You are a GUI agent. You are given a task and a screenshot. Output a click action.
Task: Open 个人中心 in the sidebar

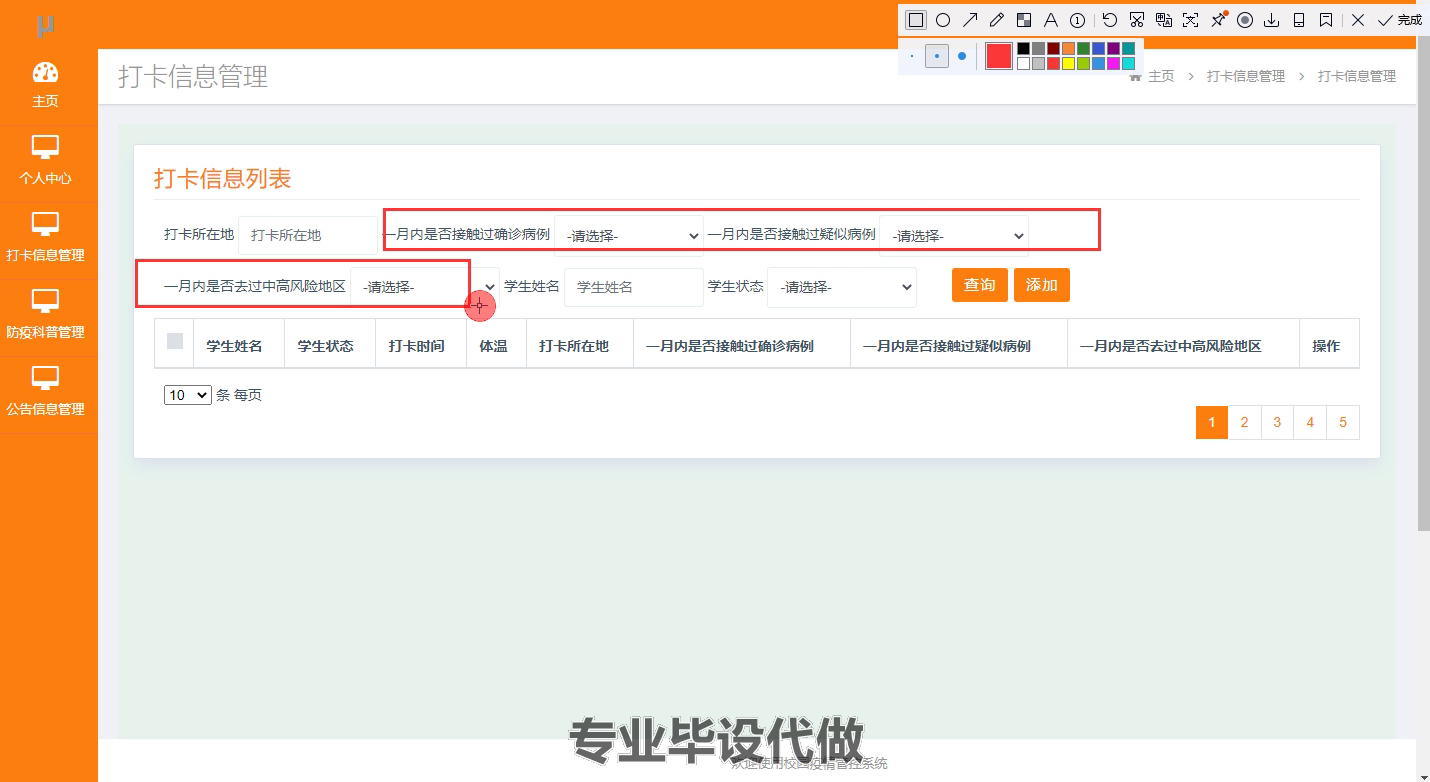45,163
